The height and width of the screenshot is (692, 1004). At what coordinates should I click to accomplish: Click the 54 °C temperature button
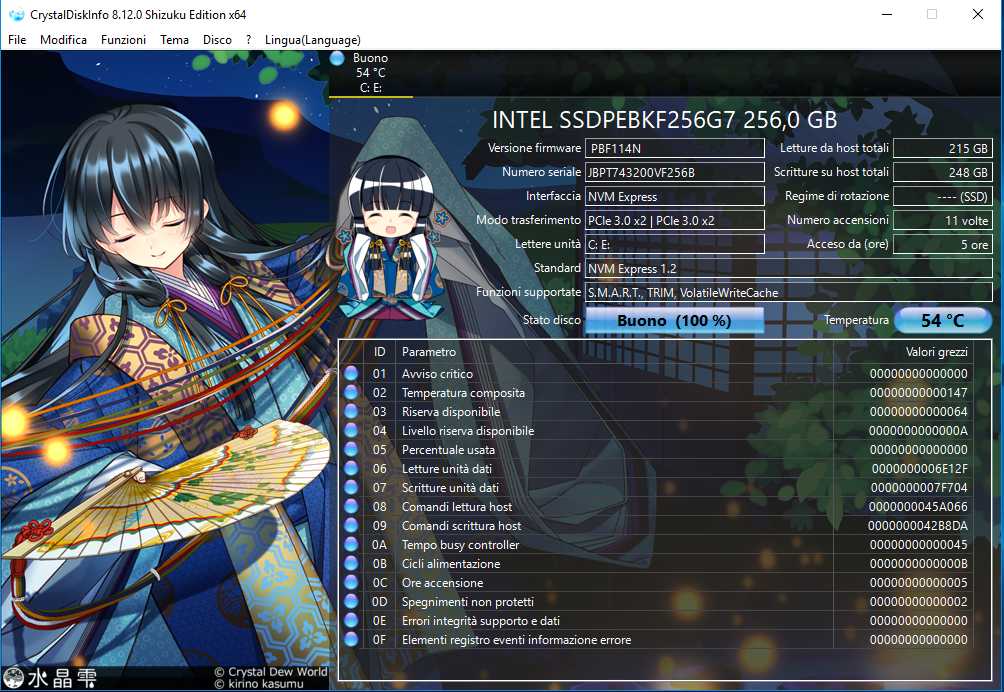(943, 321)
